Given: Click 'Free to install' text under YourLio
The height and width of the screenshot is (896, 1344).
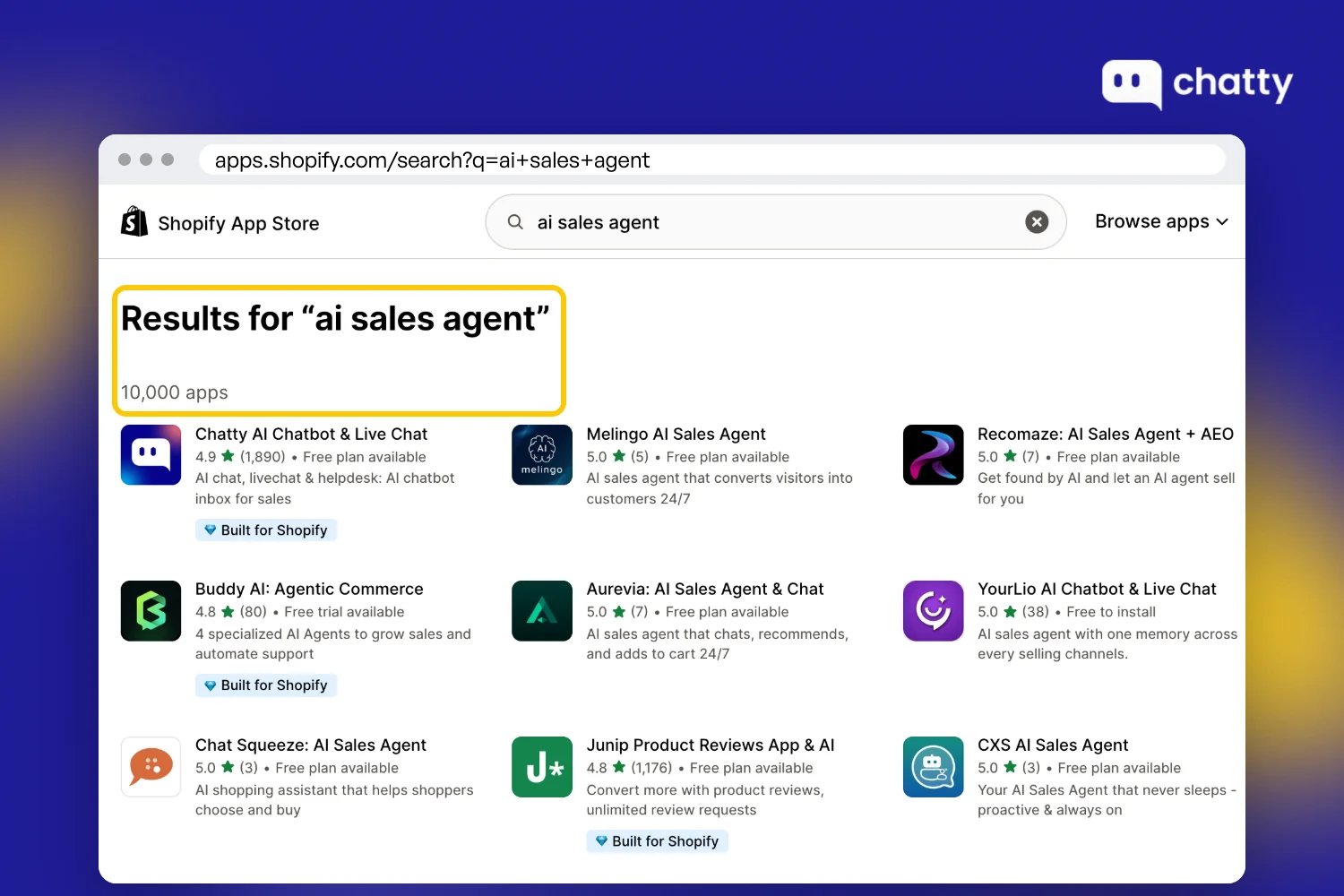Looking at the screenshot, I should coord(1111,612).
